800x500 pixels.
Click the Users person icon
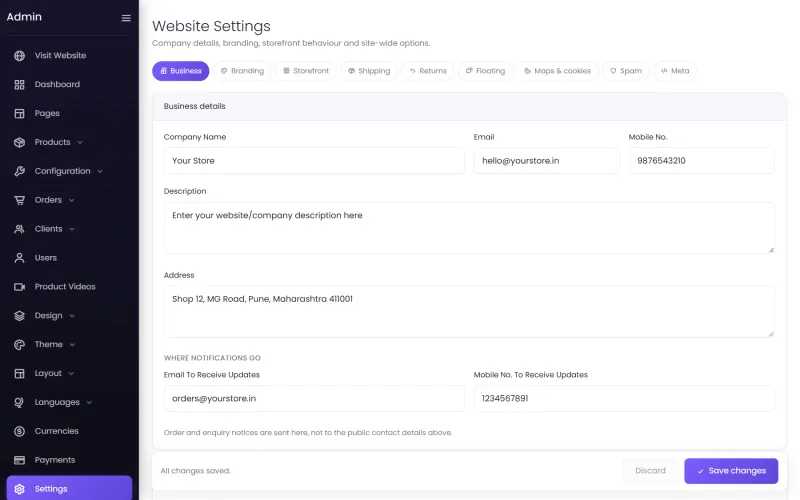pyautogui.click(x=19, y=258)
